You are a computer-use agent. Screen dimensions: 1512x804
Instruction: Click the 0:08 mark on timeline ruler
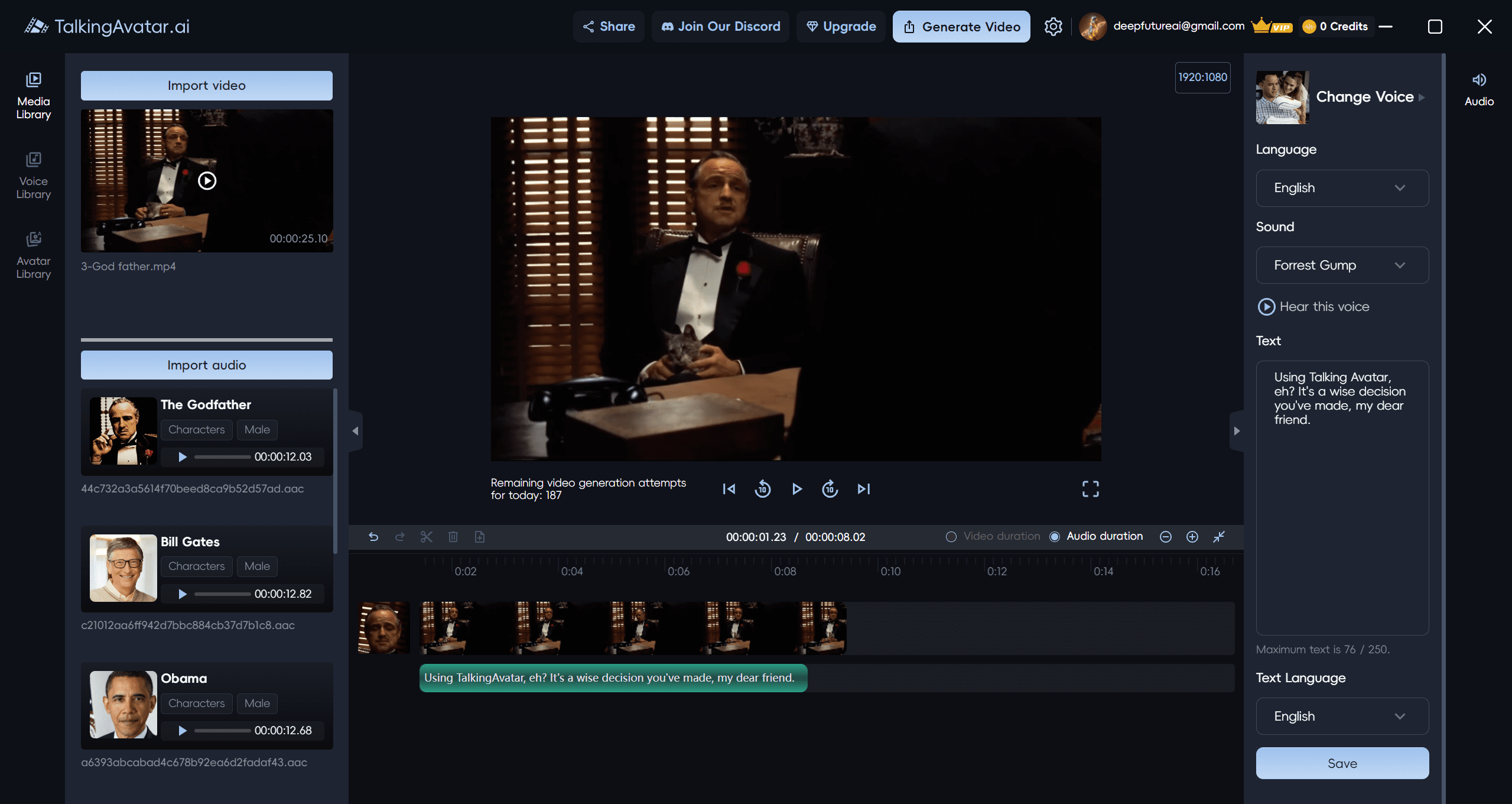click(x=785, y=572)
